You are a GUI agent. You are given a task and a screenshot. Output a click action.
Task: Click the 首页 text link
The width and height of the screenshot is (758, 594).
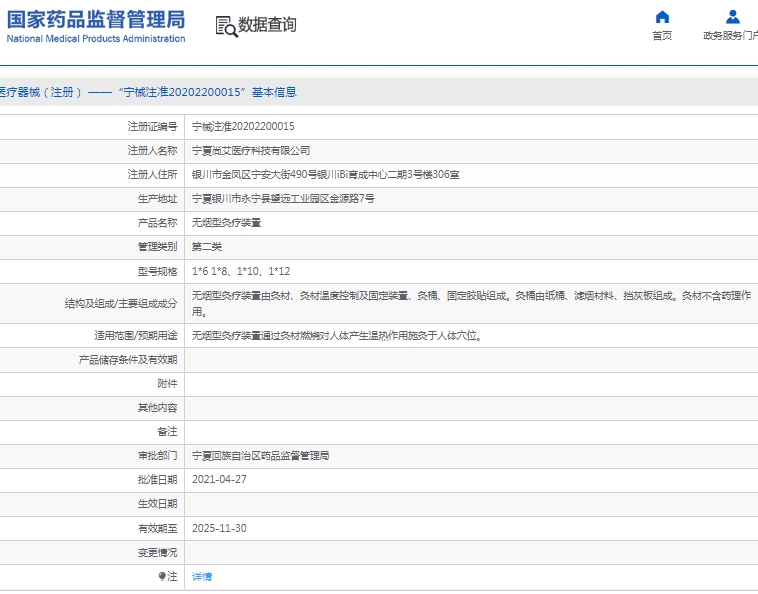point(662,36)
